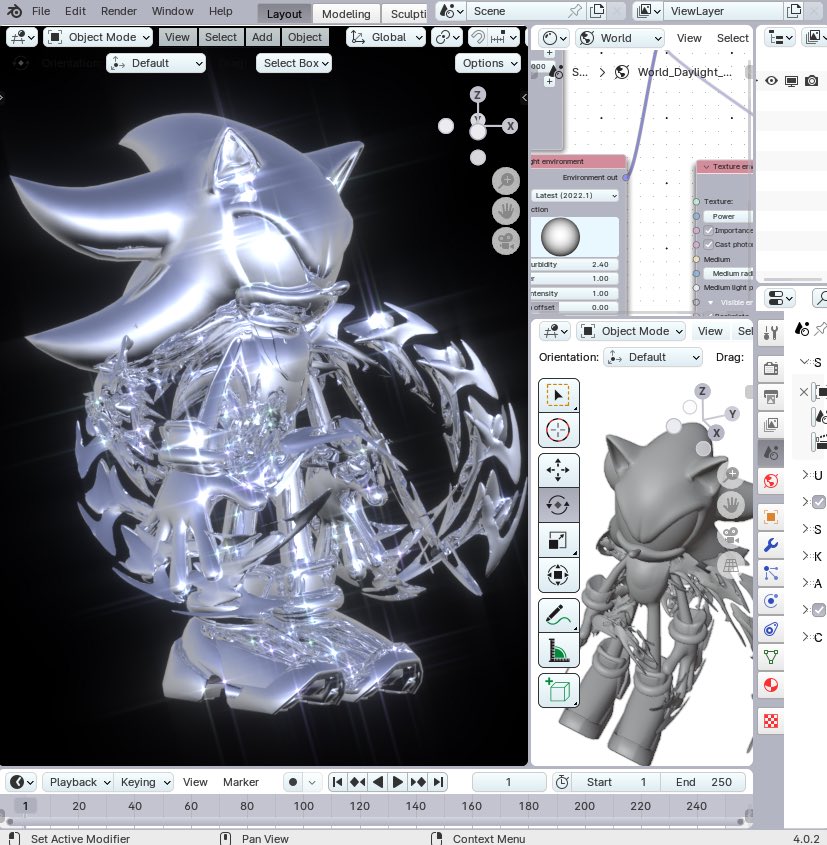Open Physics properties tab
The image size is (827, 845).
tap(771, 601)
